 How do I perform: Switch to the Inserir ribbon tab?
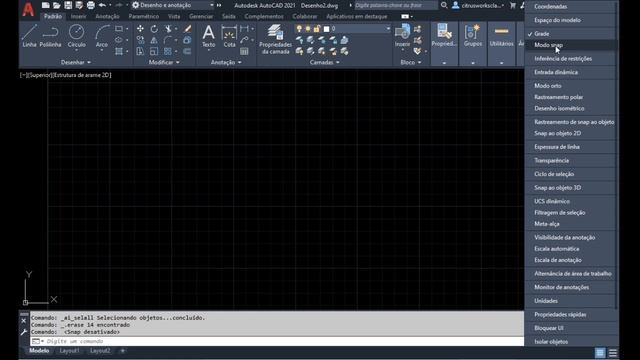click(x=78, y=17)
